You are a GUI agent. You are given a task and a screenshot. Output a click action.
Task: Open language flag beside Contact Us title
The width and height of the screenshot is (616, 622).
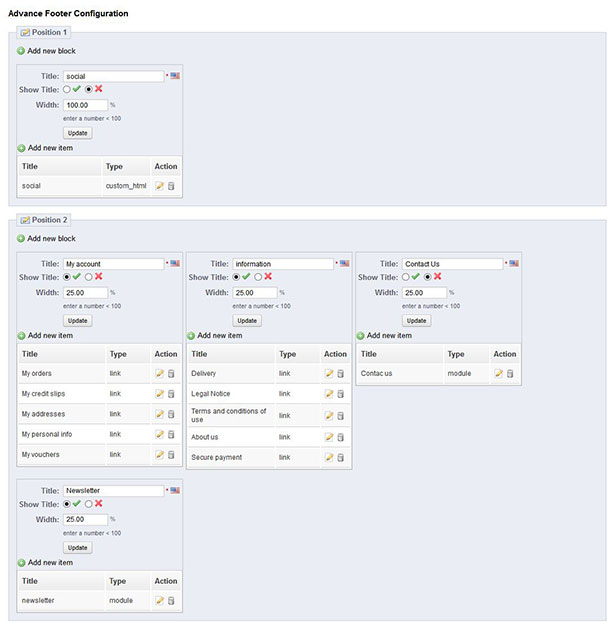click(514, 263)
